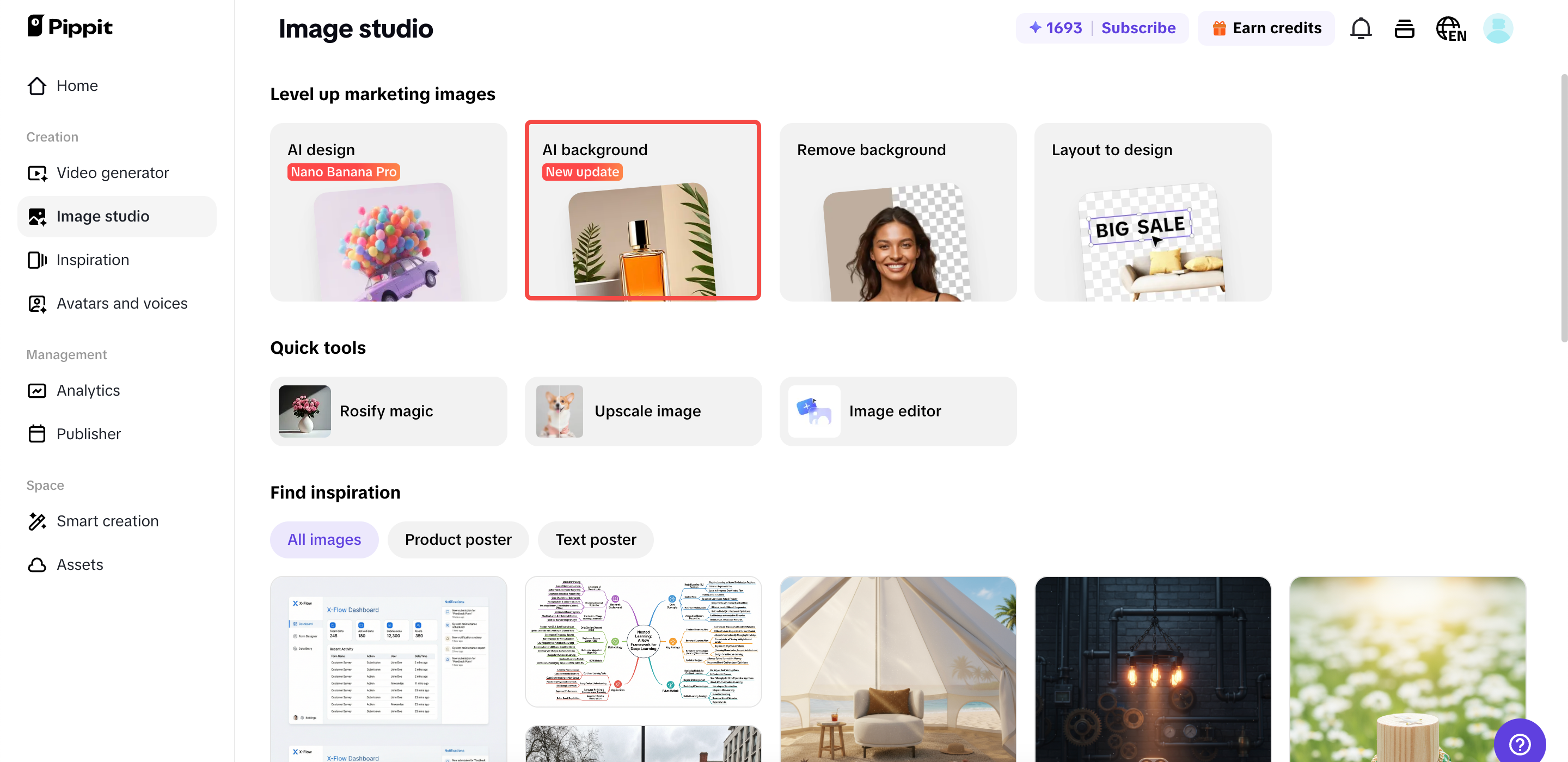Open Avatars and voices section

(121, 303)
